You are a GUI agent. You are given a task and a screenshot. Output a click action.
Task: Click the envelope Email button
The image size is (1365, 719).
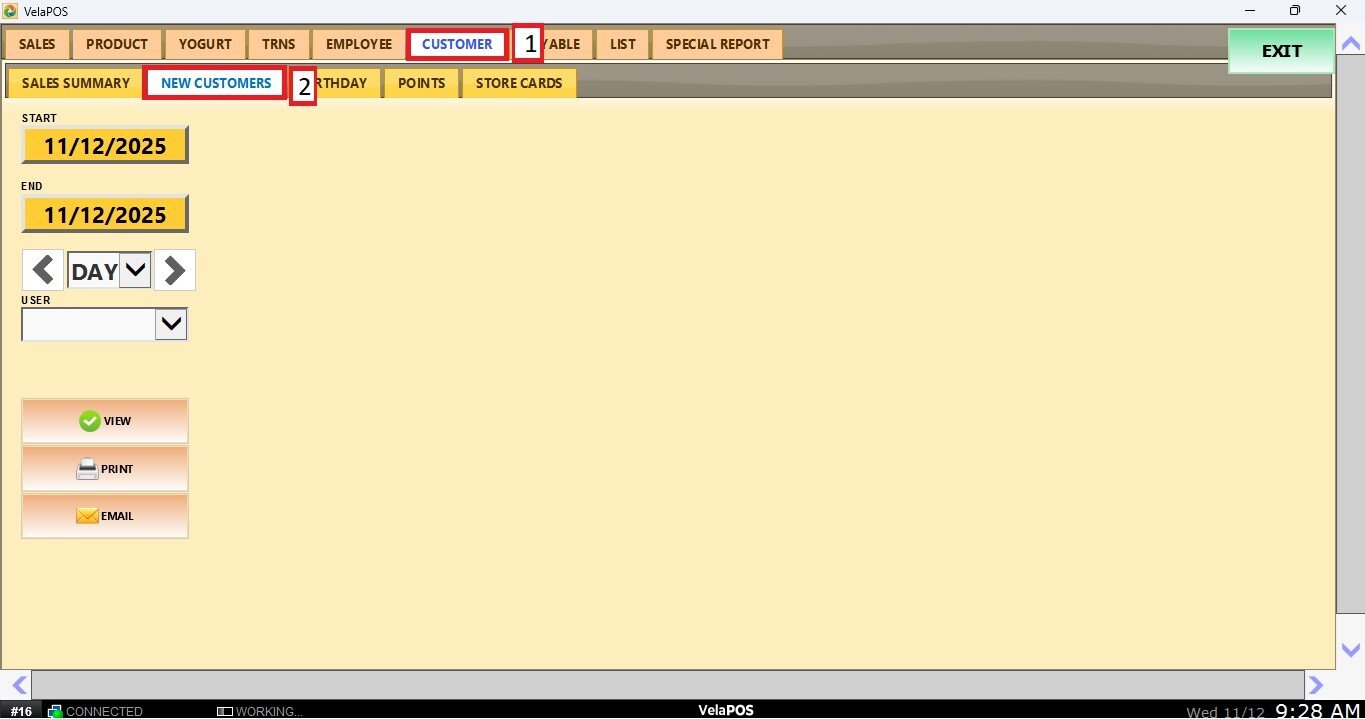coord(105,517)
